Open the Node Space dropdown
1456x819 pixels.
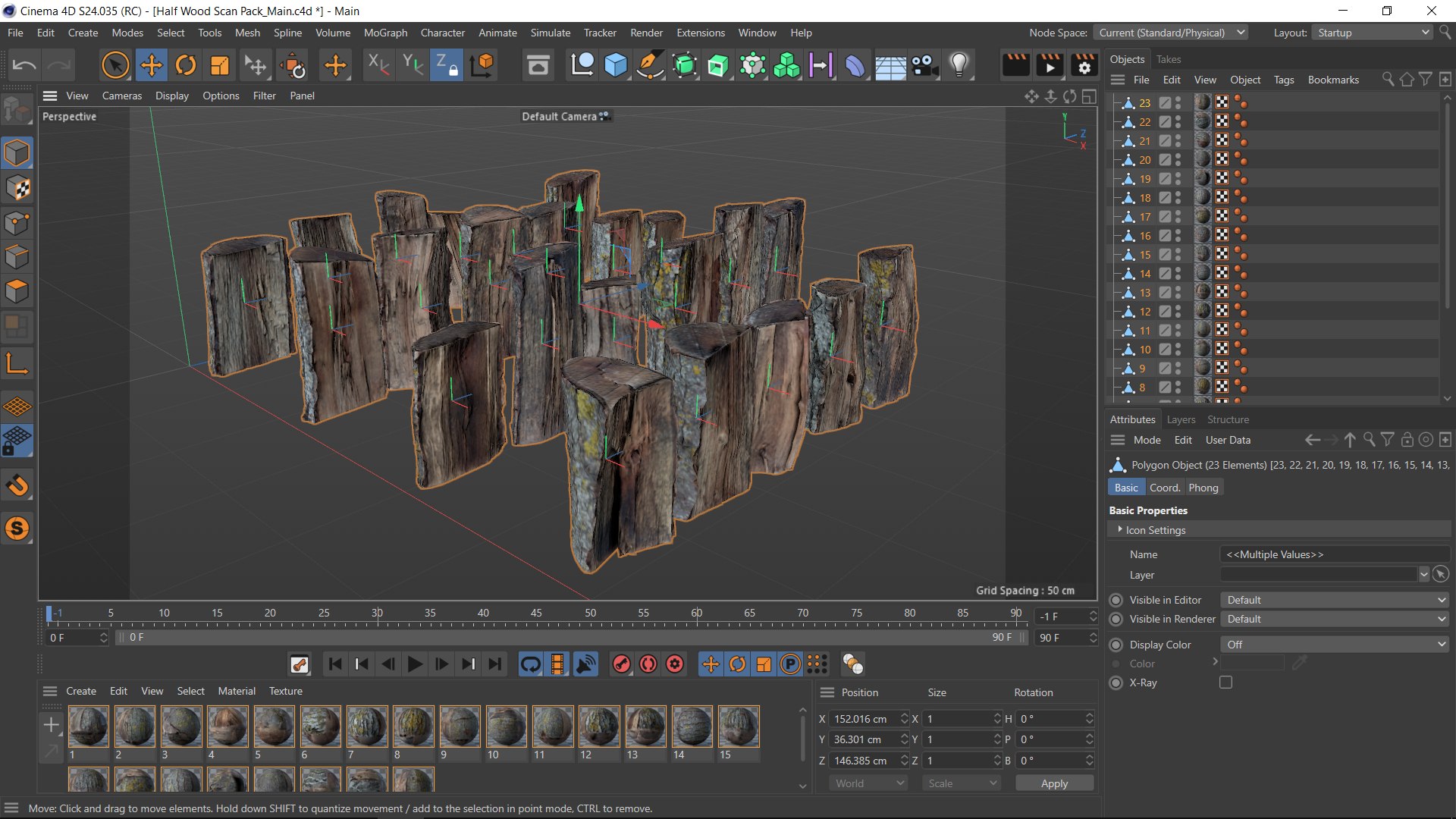tap(1171, 33)
